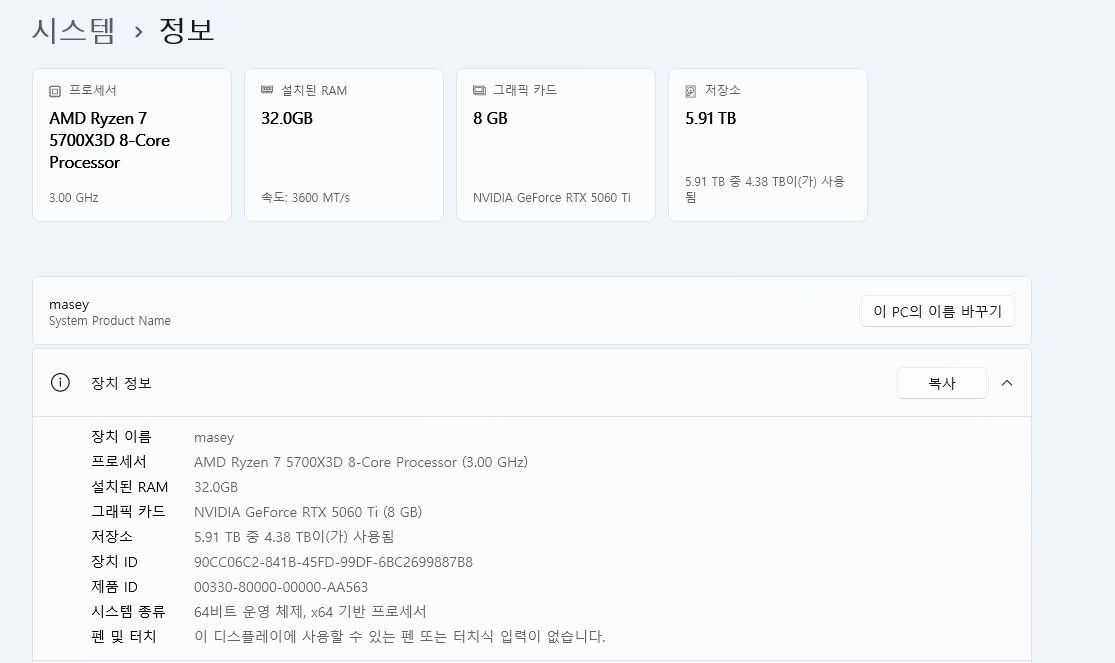Collapse the 장치 정보 section chevron

[1007, 383]
